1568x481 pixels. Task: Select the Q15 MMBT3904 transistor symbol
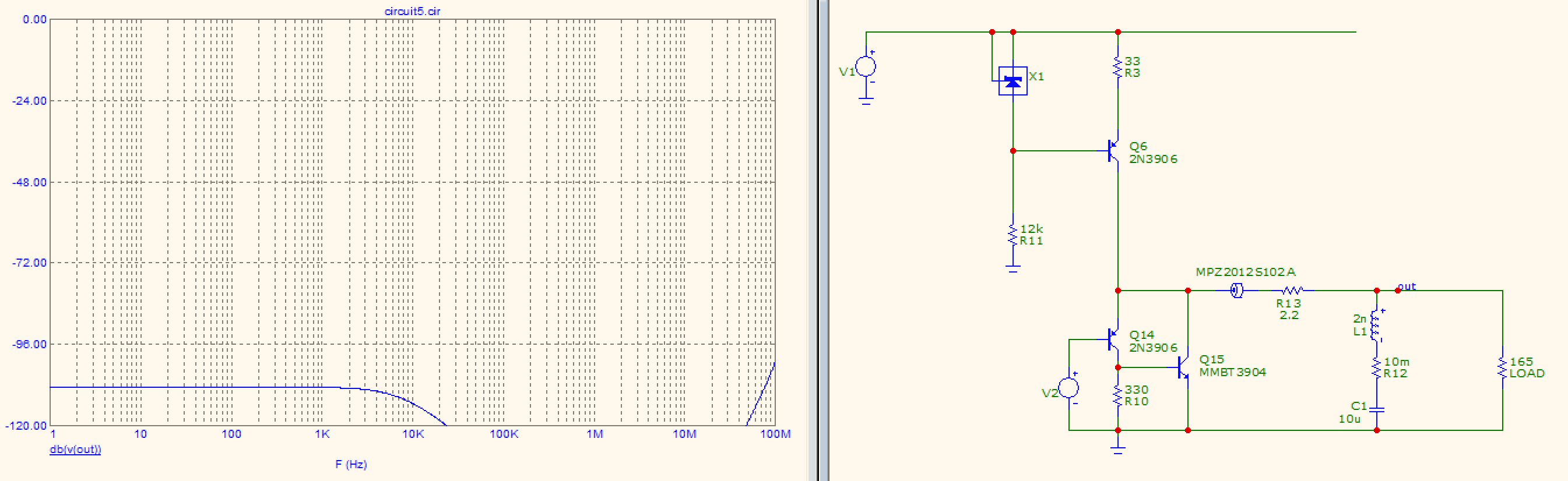pos(1183,367)
